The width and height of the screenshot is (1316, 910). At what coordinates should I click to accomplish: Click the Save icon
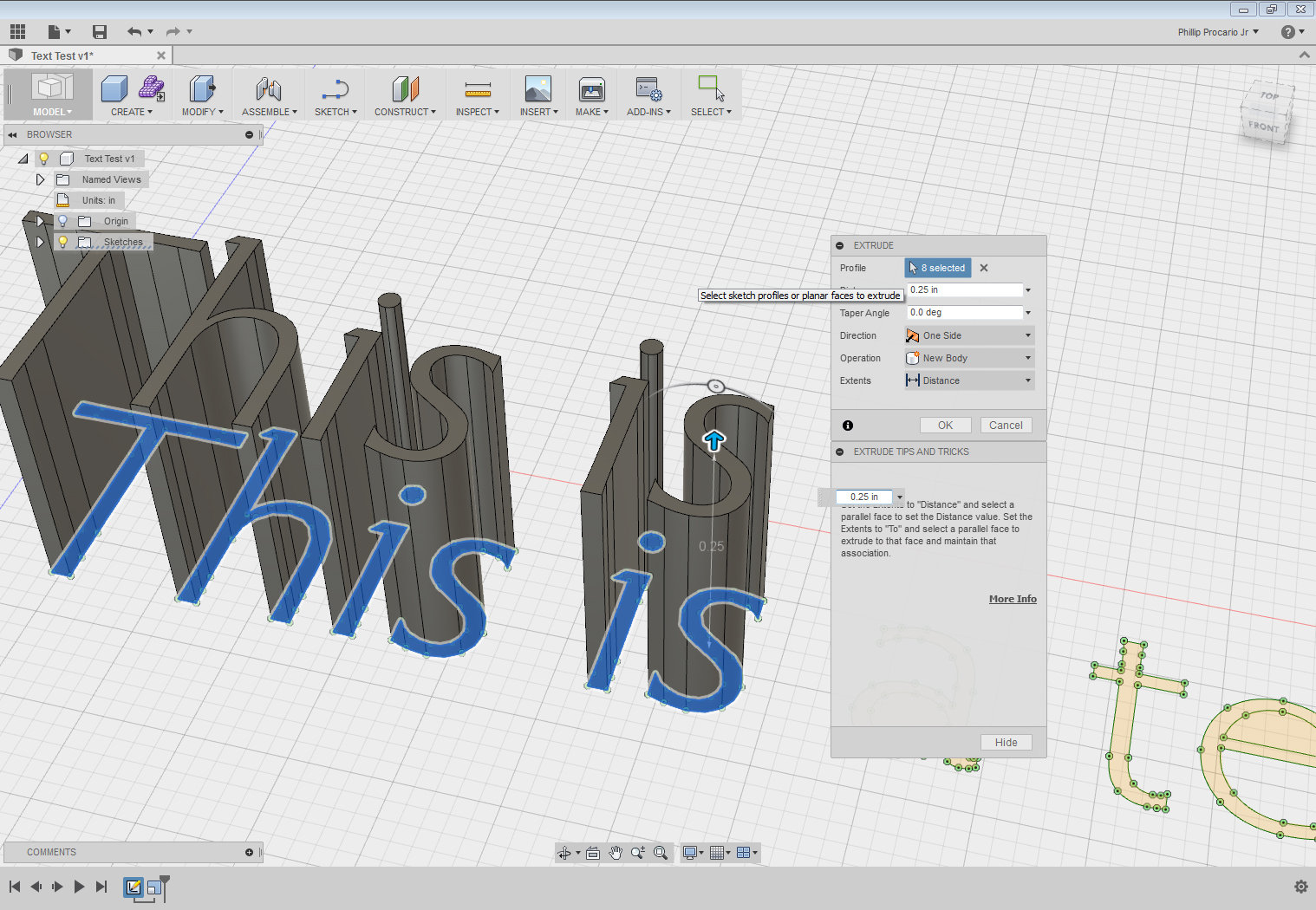point(99,31)
